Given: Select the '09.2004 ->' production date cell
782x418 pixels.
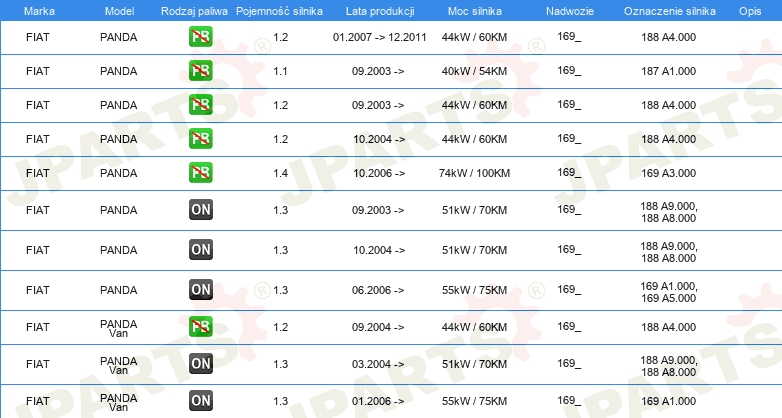Looking at the screenshot, I should (378, 327).
